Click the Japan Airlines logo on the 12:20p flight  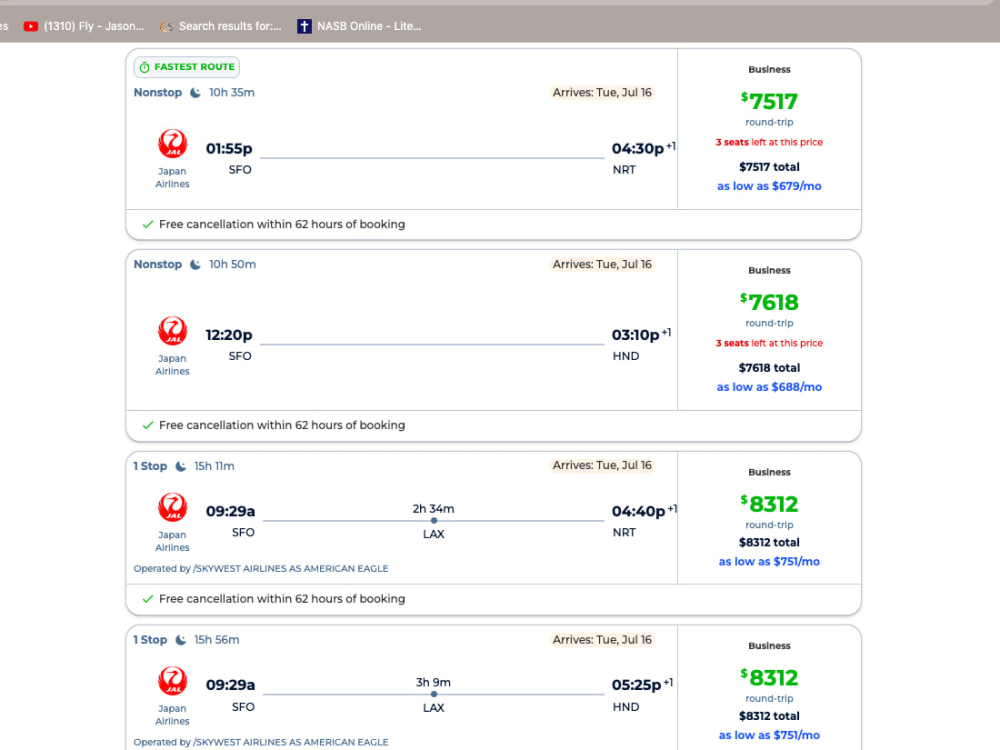click(172, 330)
